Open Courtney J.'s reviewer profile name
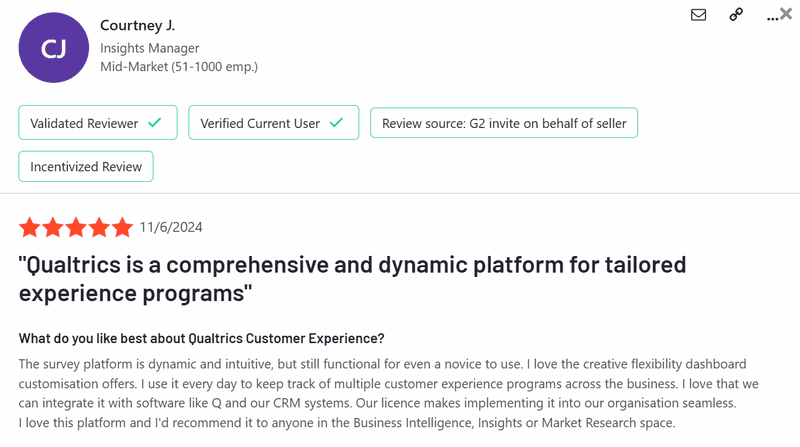 point(139,25)
